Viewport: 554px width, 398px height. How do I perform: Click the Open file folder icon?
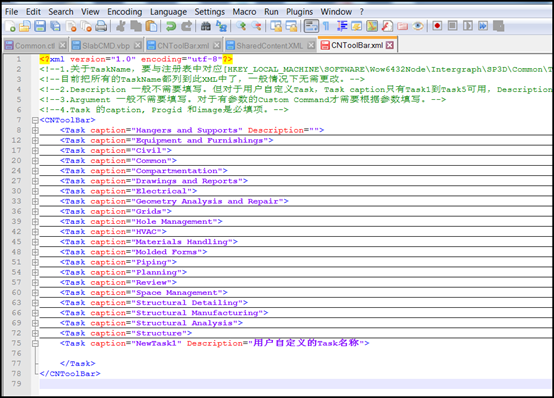point(25,26)
